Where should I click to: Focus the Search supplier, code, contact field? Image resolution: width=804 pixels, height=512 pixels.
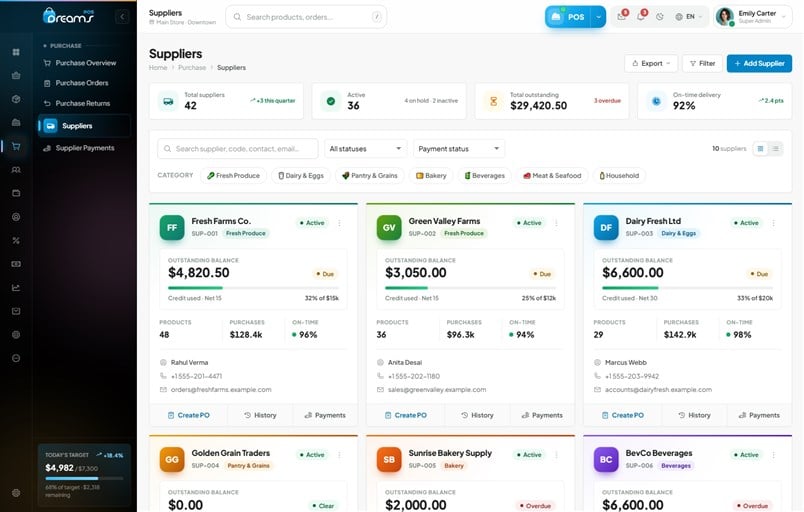237,149
